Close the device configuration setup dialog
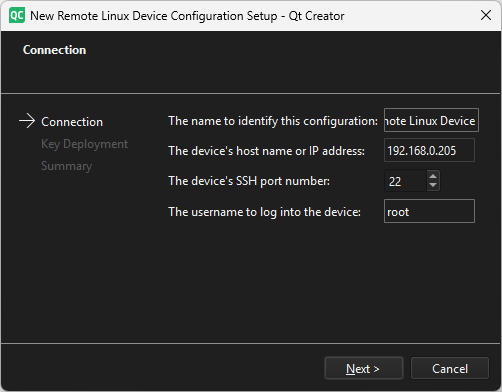The image size is (502, 392). coord(486,15)
